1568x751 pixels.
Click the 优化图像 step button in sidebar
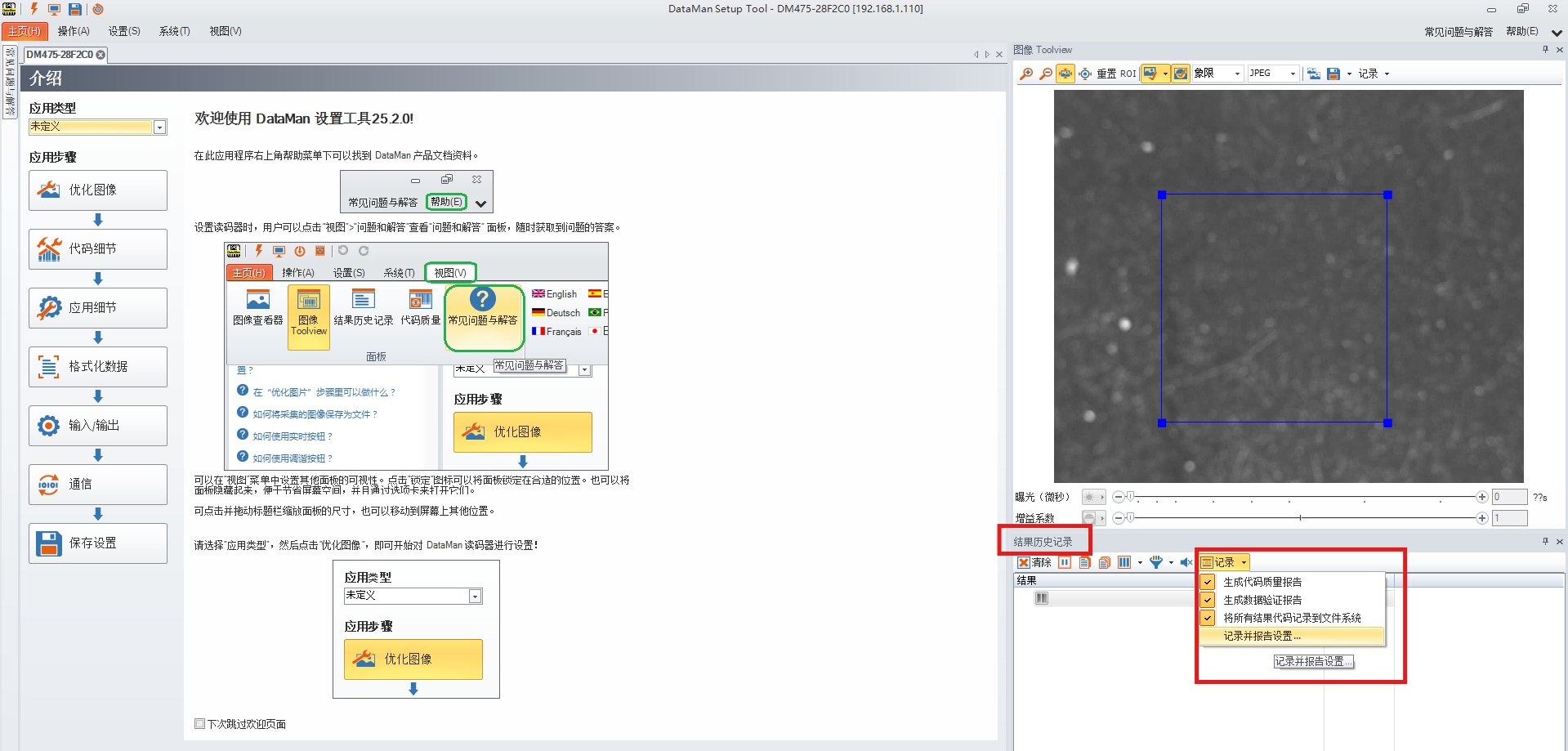98,190
